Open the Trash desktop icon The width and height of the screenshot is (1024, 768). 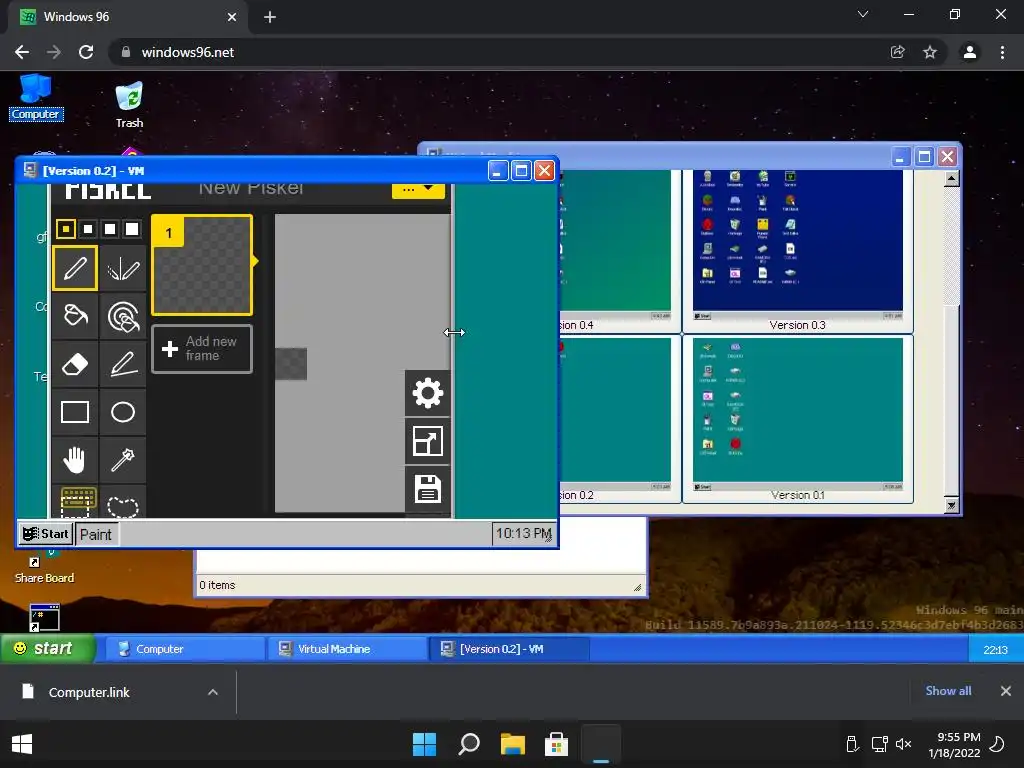pyautogui.click(x=129, y=104)
